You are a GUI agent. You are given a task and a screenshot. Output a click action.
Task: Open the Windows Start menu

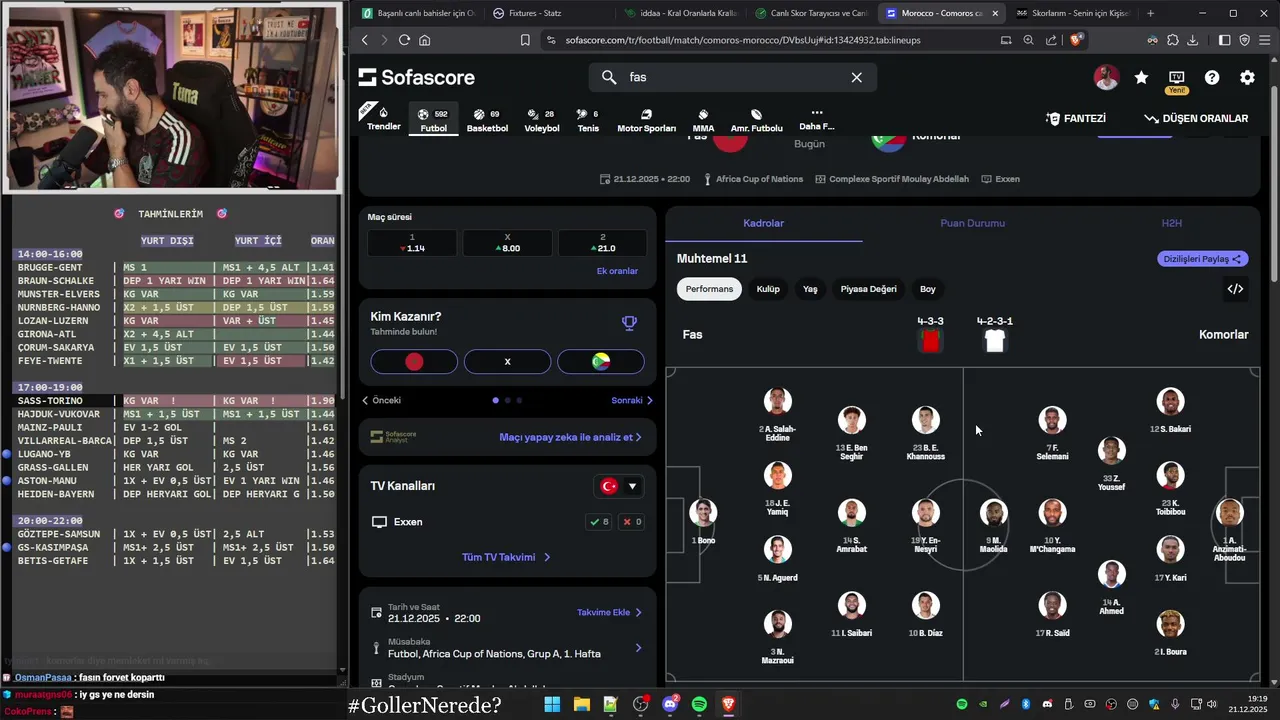click(552, 704)
